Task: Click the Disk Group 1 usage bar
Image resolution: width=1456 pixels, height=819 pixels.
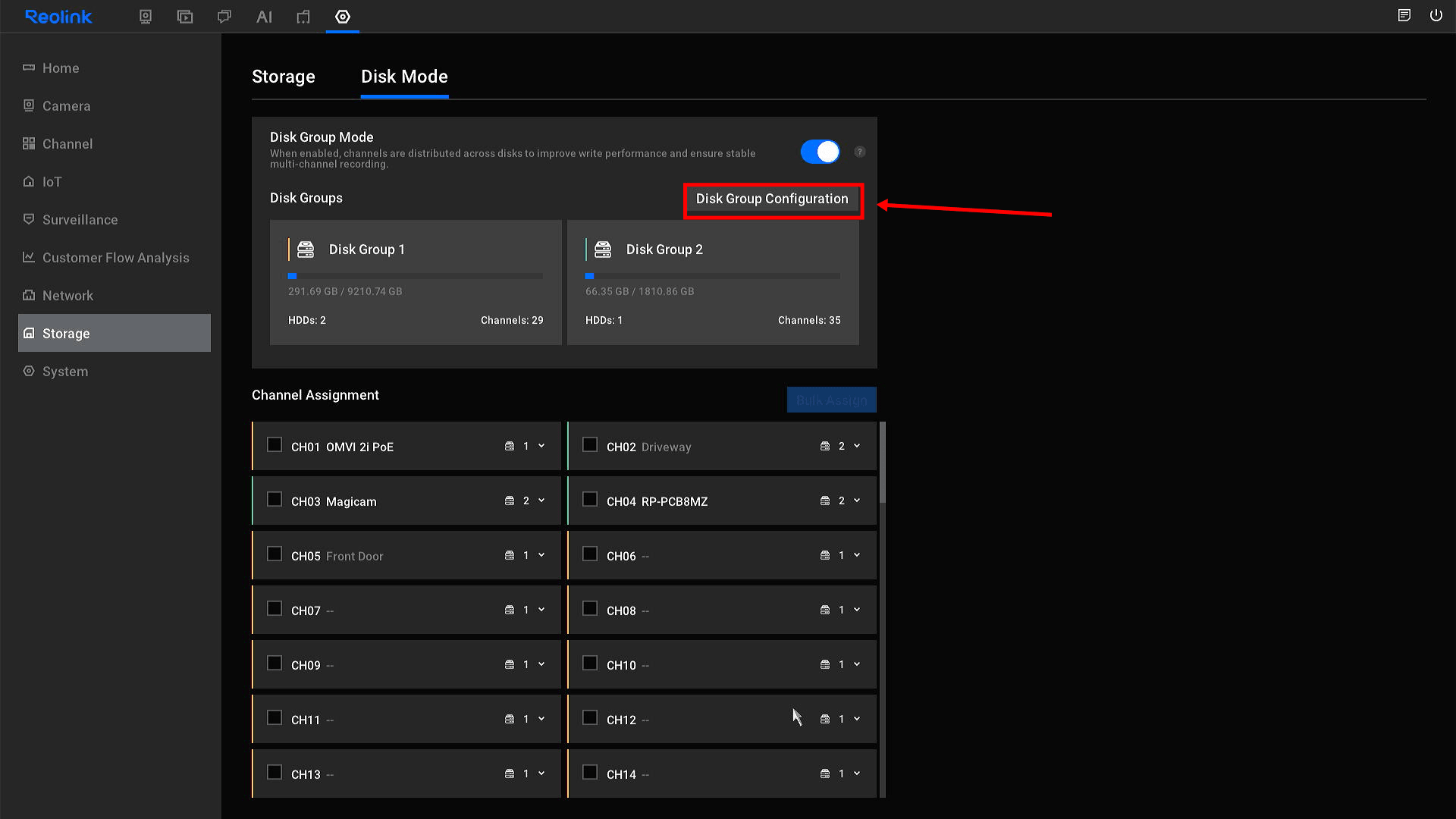Action: (416, 276)
